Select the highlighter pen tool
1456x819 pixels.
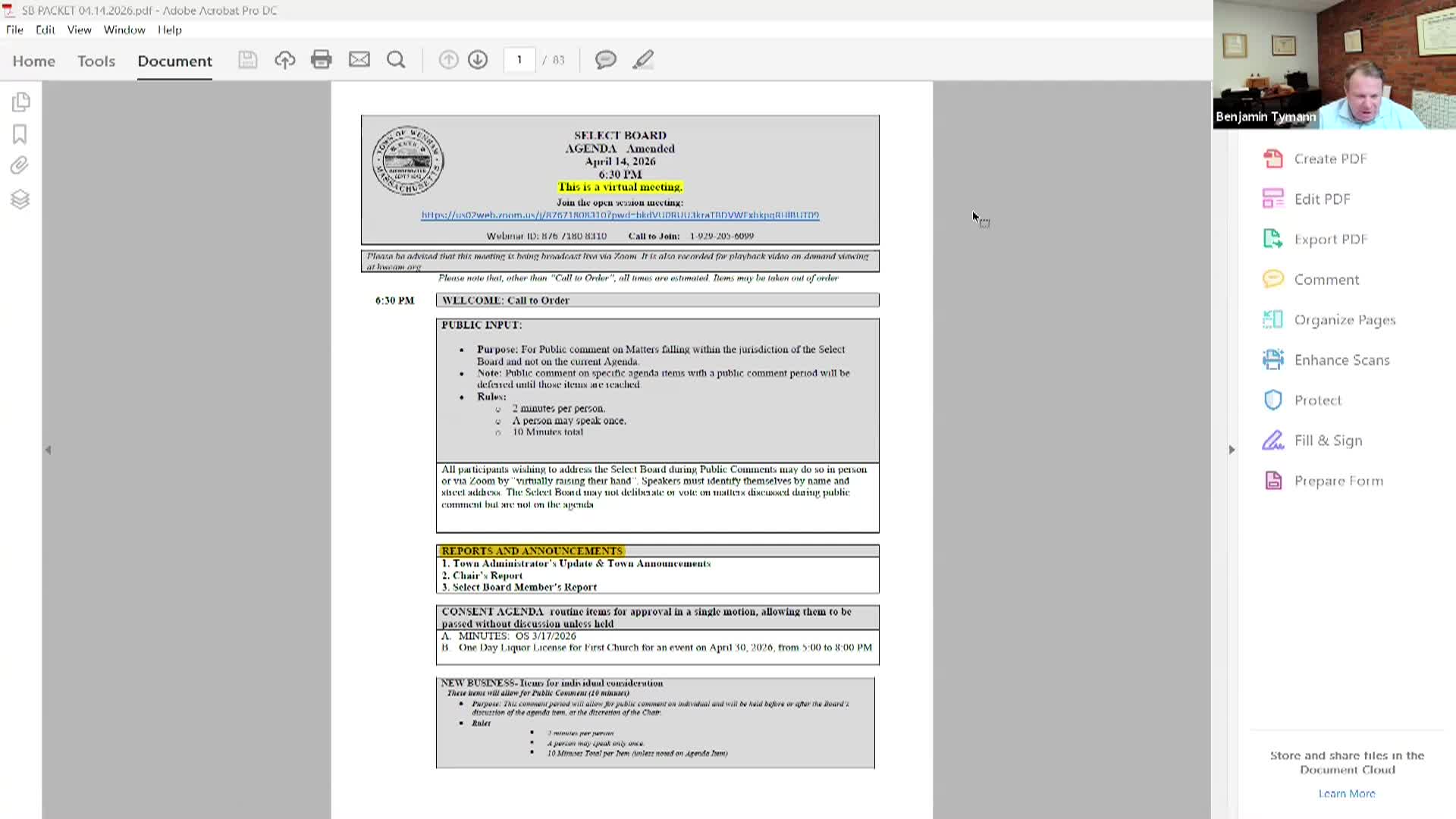pos(643,60)
